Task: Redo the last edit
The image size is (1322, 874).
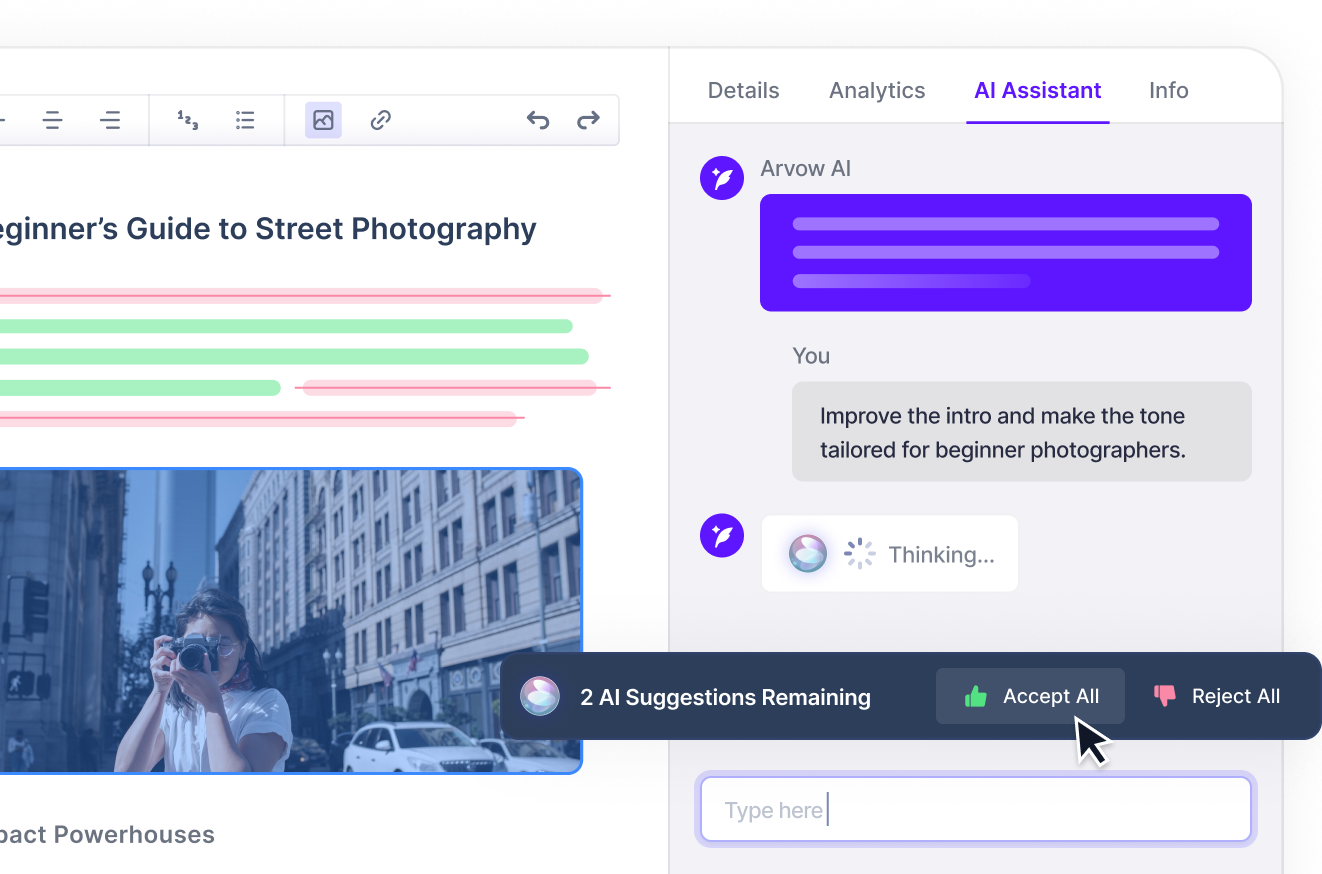Action: pyautogui.click(x=588, y=120)
